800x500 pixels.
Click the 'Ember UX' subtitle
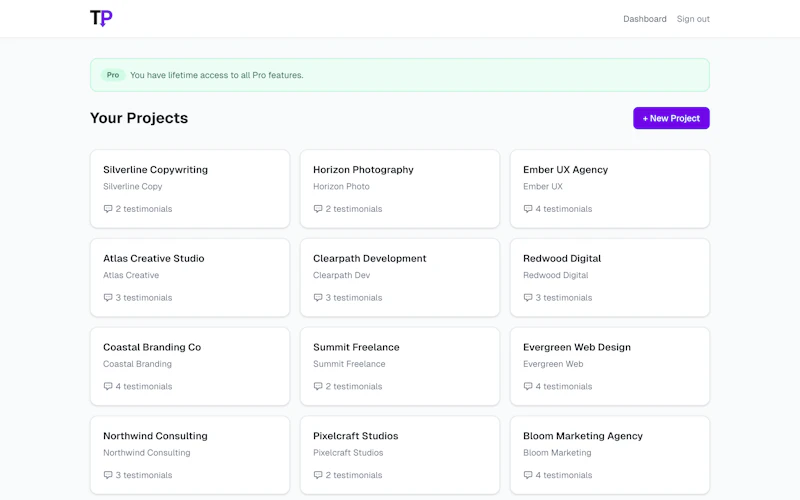(543, 186)
